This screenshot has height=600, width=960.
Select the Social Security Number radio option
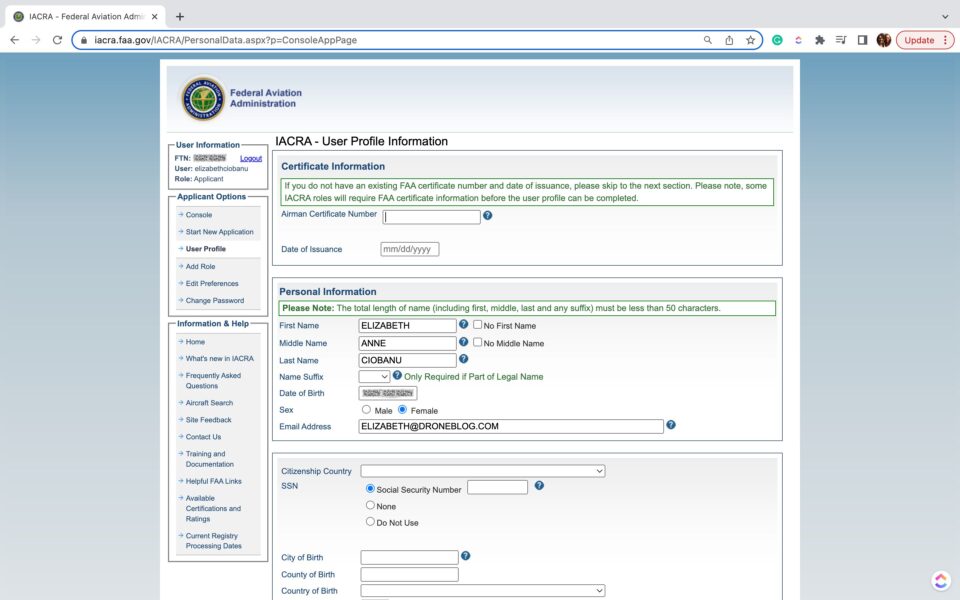(x=370, y=489)
